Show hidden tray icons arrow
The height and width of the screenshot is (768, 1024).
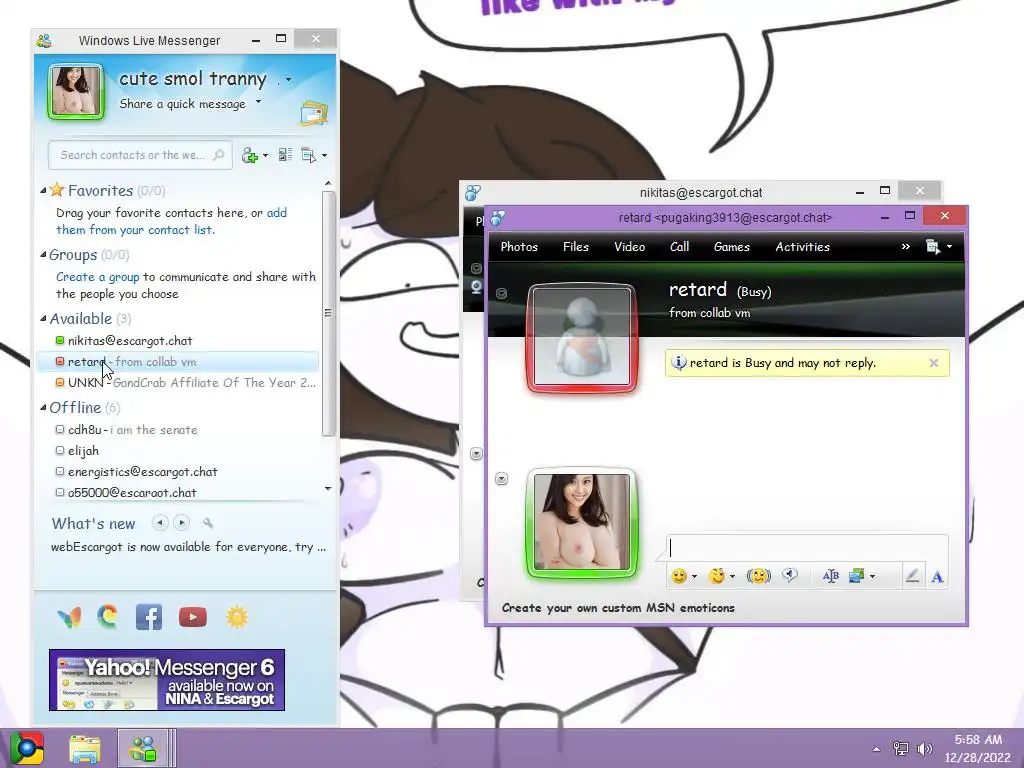click(x=876, y=749)
